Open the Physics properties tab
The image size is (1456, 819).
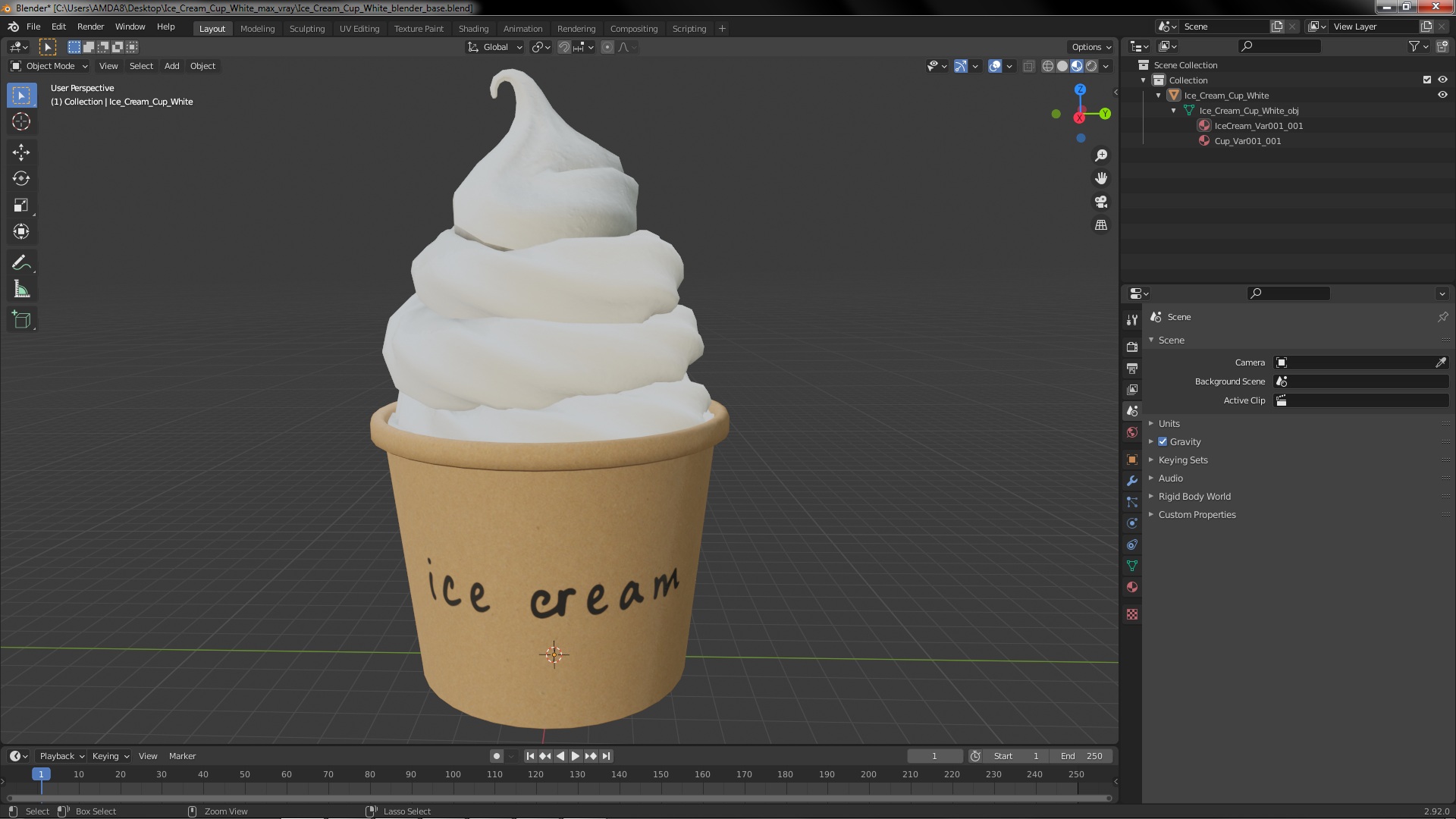1132,523
